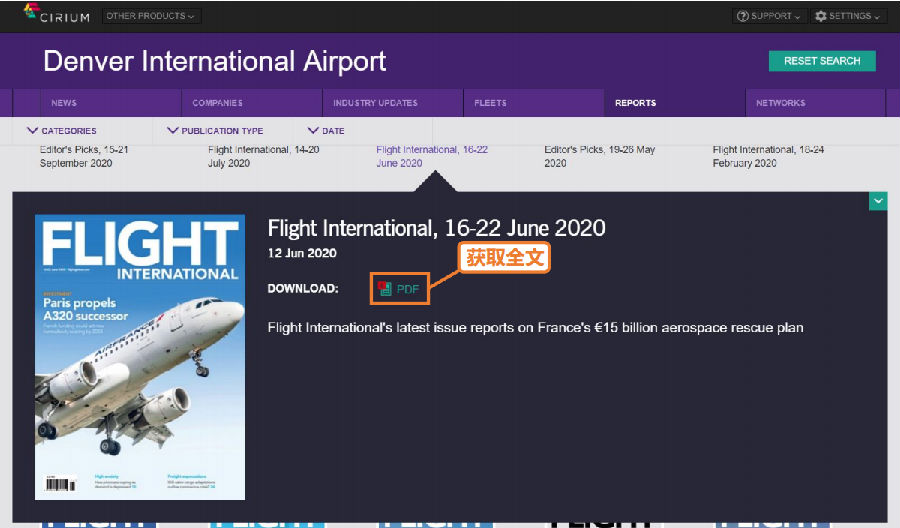Open Editor's Picks 15-21 September 2020
This screenshot has width=900, height=528.
click(84, 156)
